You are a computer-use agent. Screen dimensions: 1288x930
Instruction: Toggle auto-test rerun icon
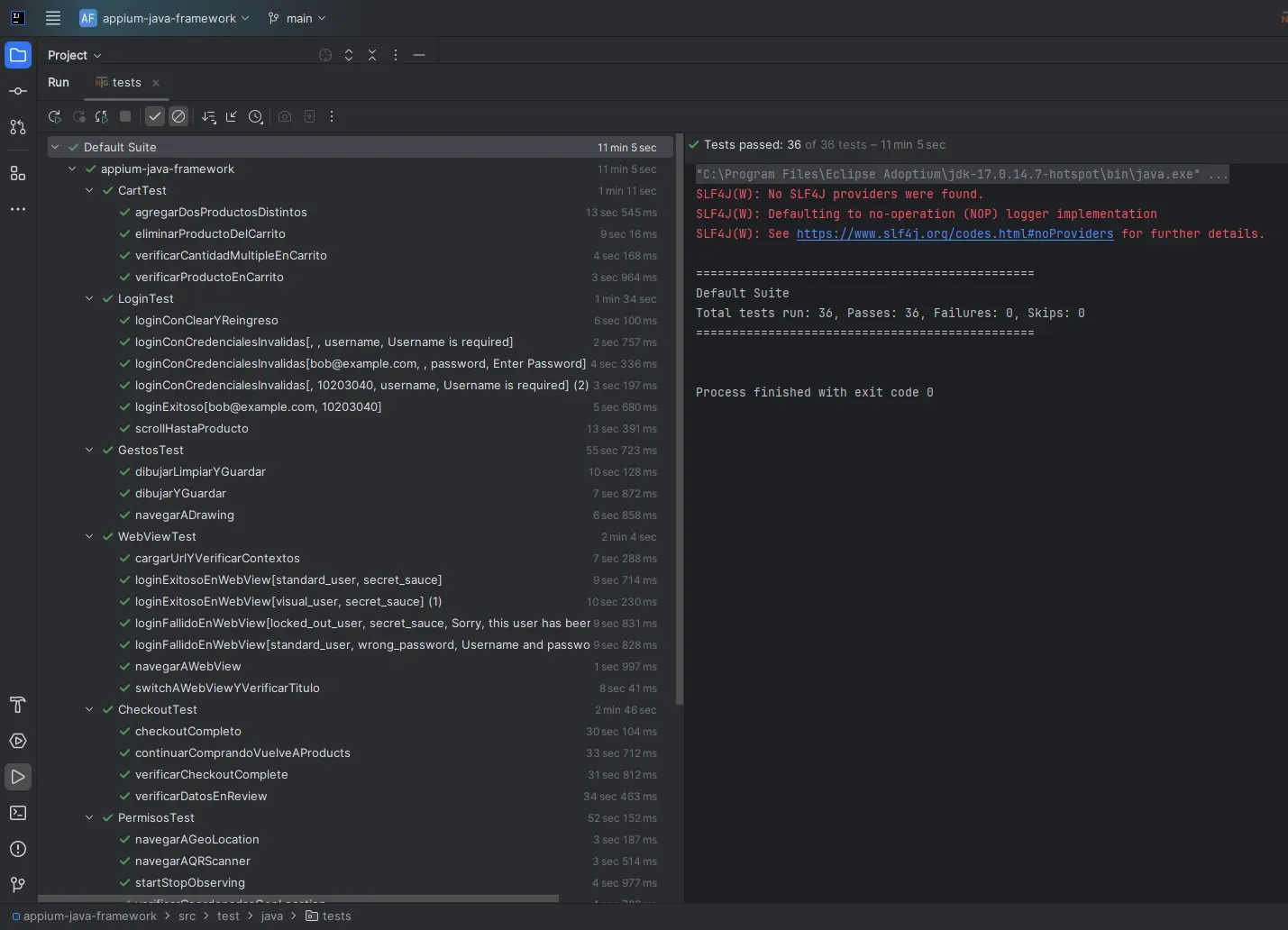click(x=102, y=116)
